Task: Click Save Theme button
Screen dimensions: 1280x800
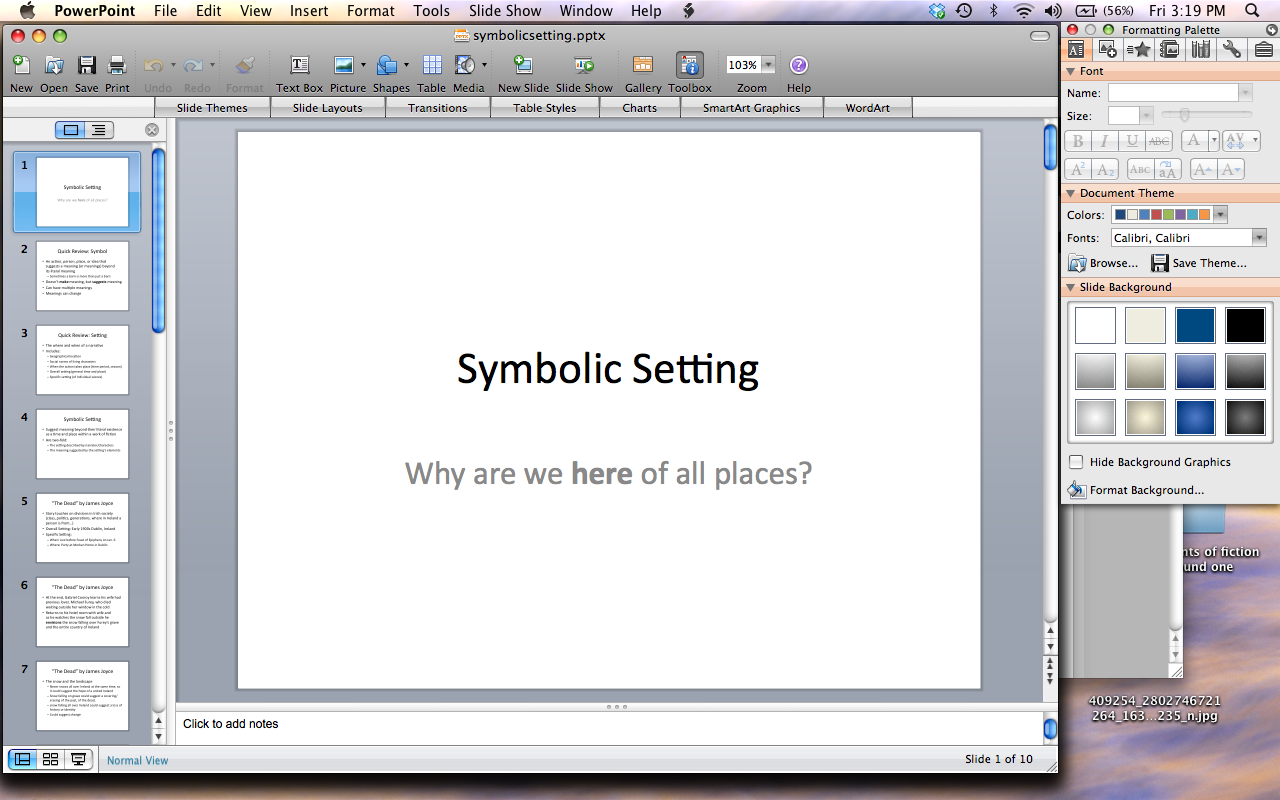Action: coord(1199,263)
